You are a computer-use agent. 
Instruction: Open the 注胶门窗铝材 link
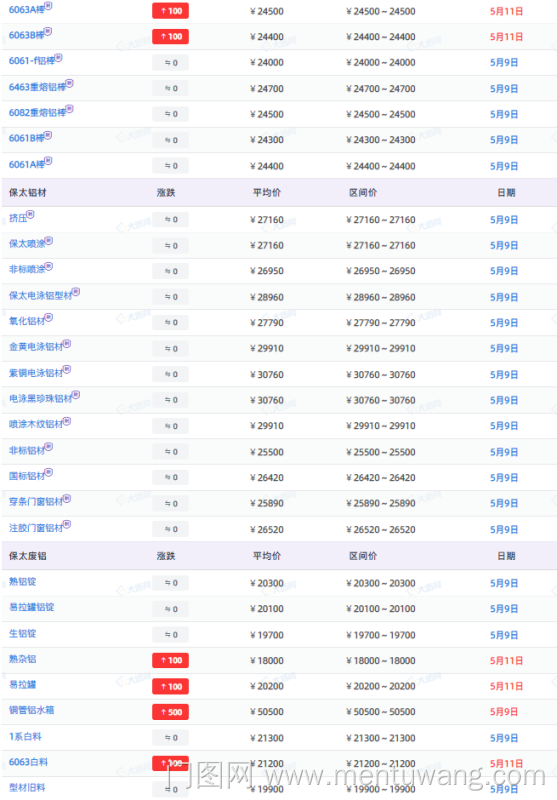[36, 528]
